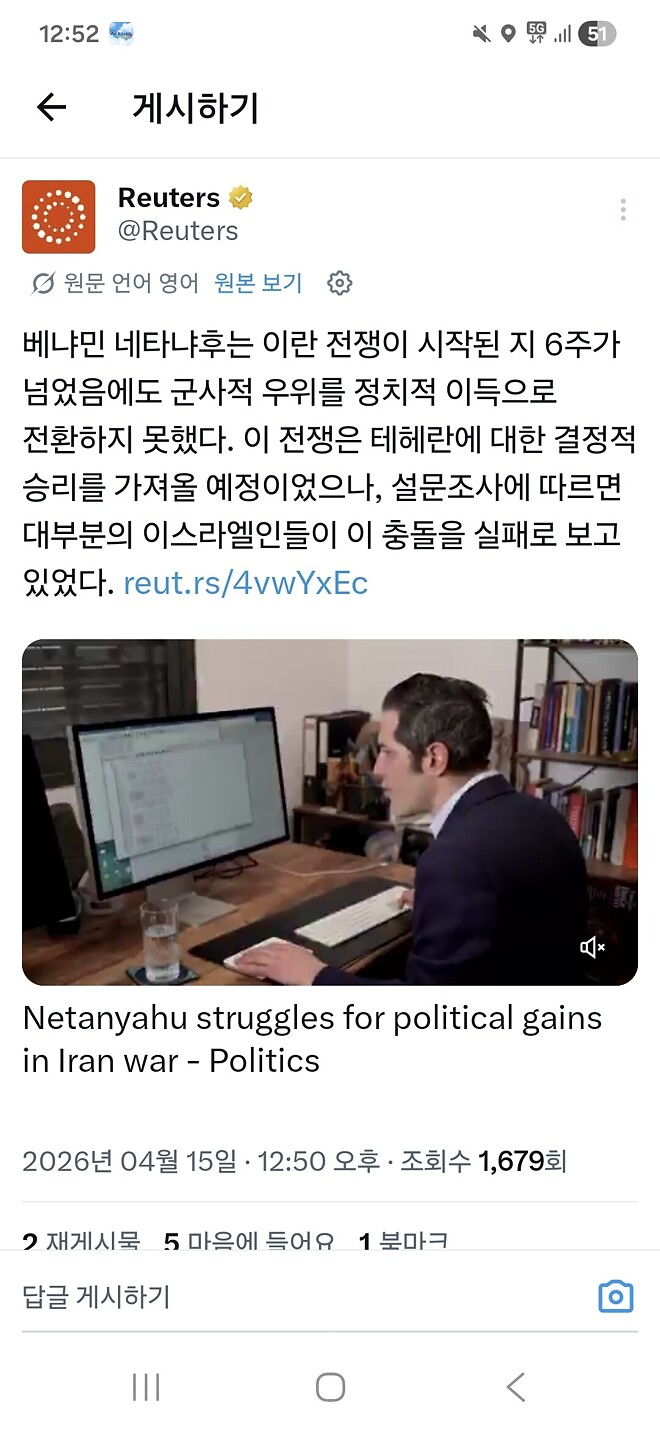Tap the Android recent apps button
The image size is (660, 1430).
tap(146, 1387)
